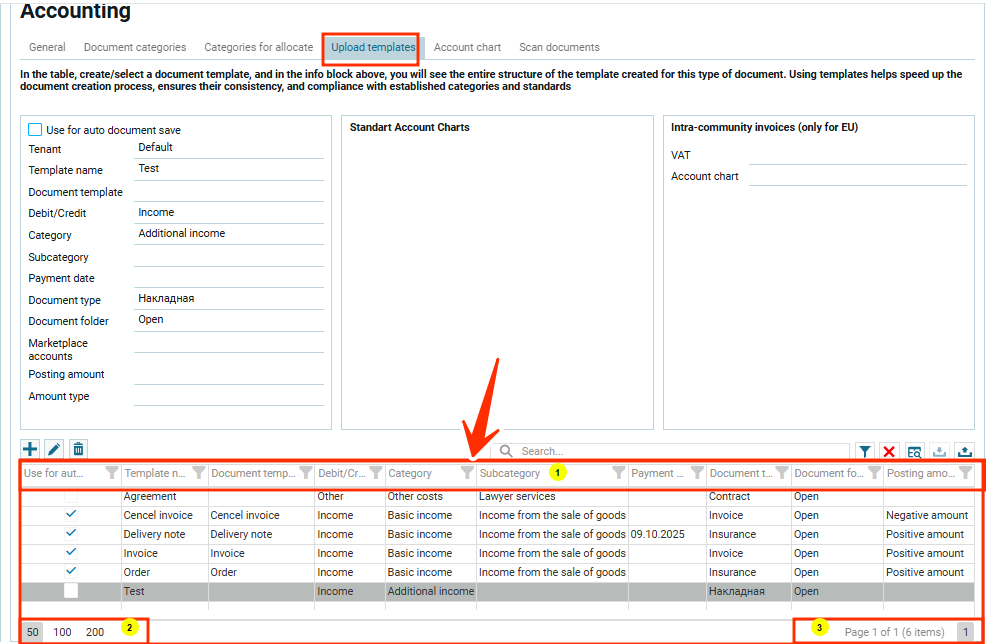Check the auto save box in Test row
The width and height of the screenshot is (986, 644).
71,591
